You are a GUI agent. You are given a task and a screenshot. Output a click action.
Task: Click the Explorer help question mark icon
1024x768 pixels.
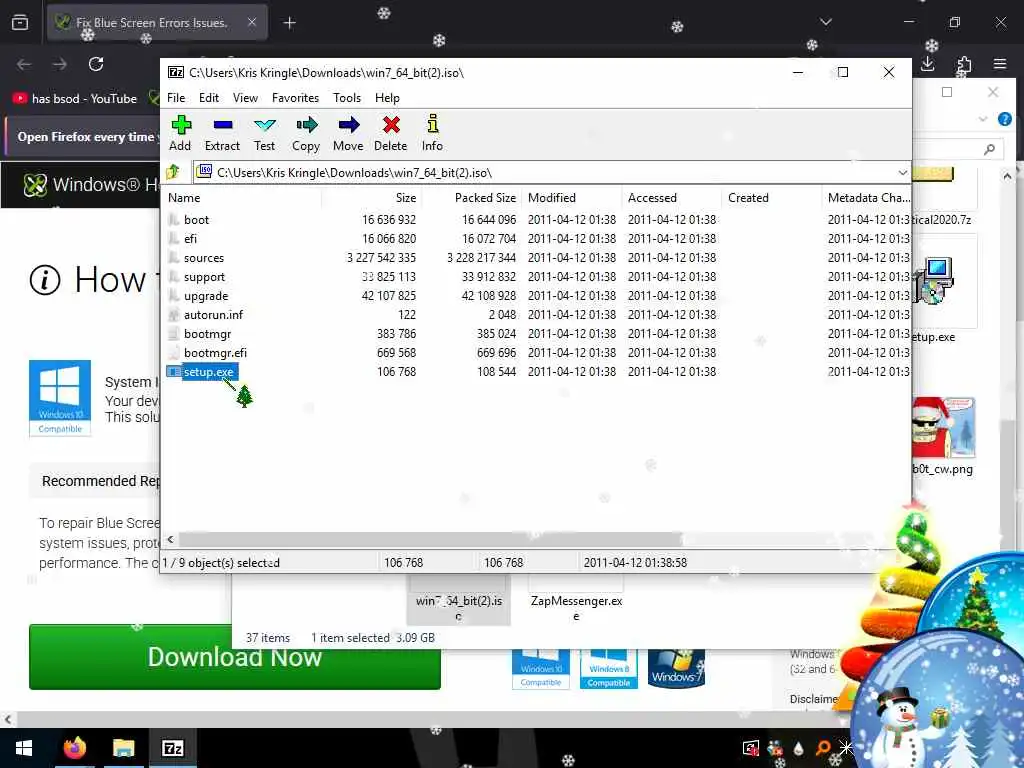click(x=1004, y=119)
